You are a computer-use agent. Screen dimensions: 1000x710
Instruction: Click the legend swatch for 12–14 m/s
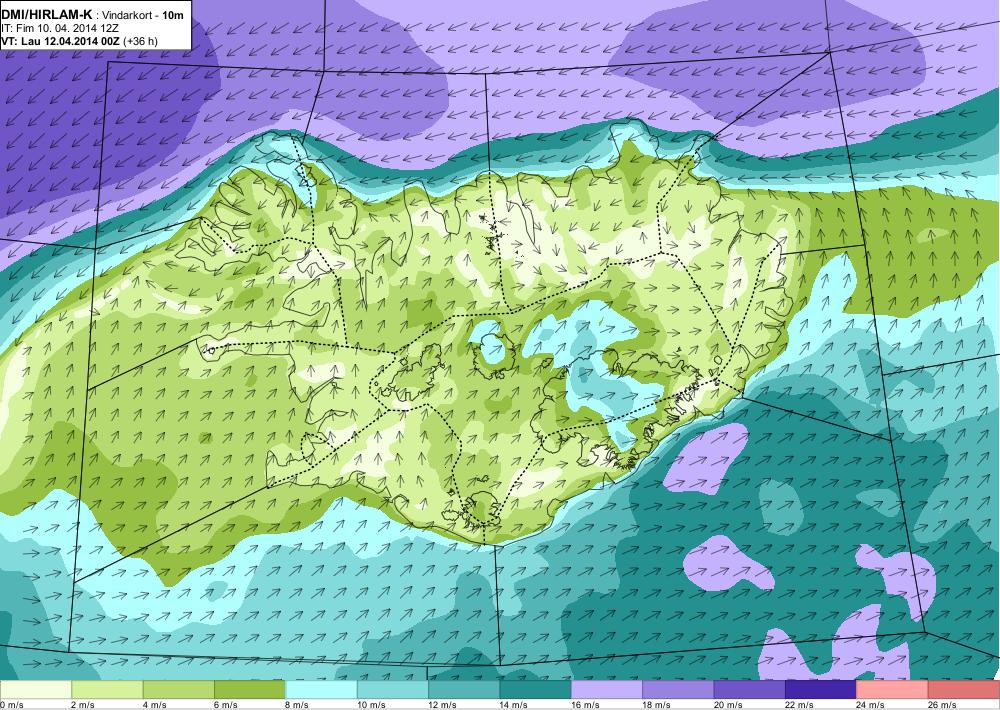coord(464,690)
